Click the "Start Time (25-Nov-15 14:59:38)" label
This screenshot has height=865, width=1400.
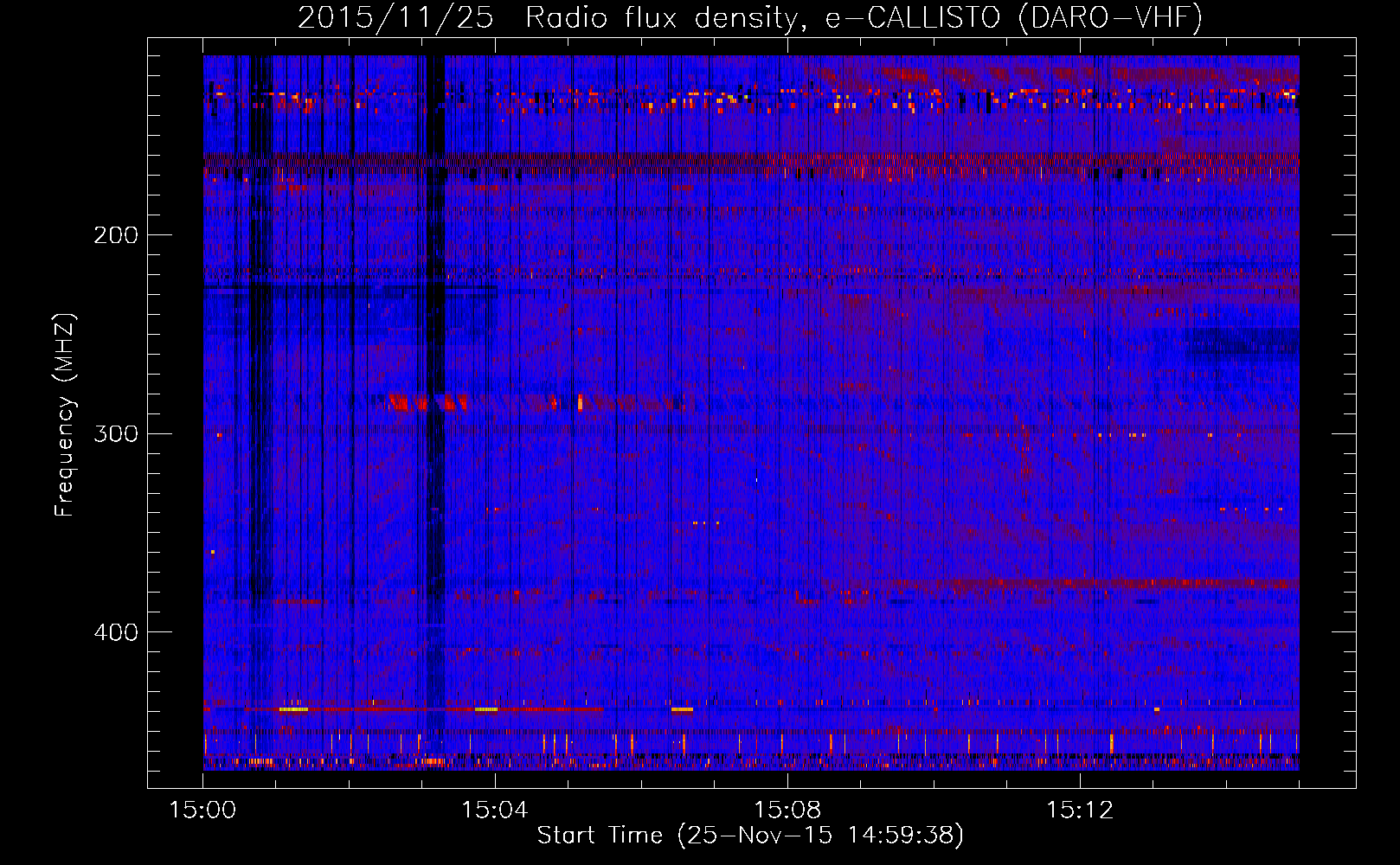(x=750, y=836)
